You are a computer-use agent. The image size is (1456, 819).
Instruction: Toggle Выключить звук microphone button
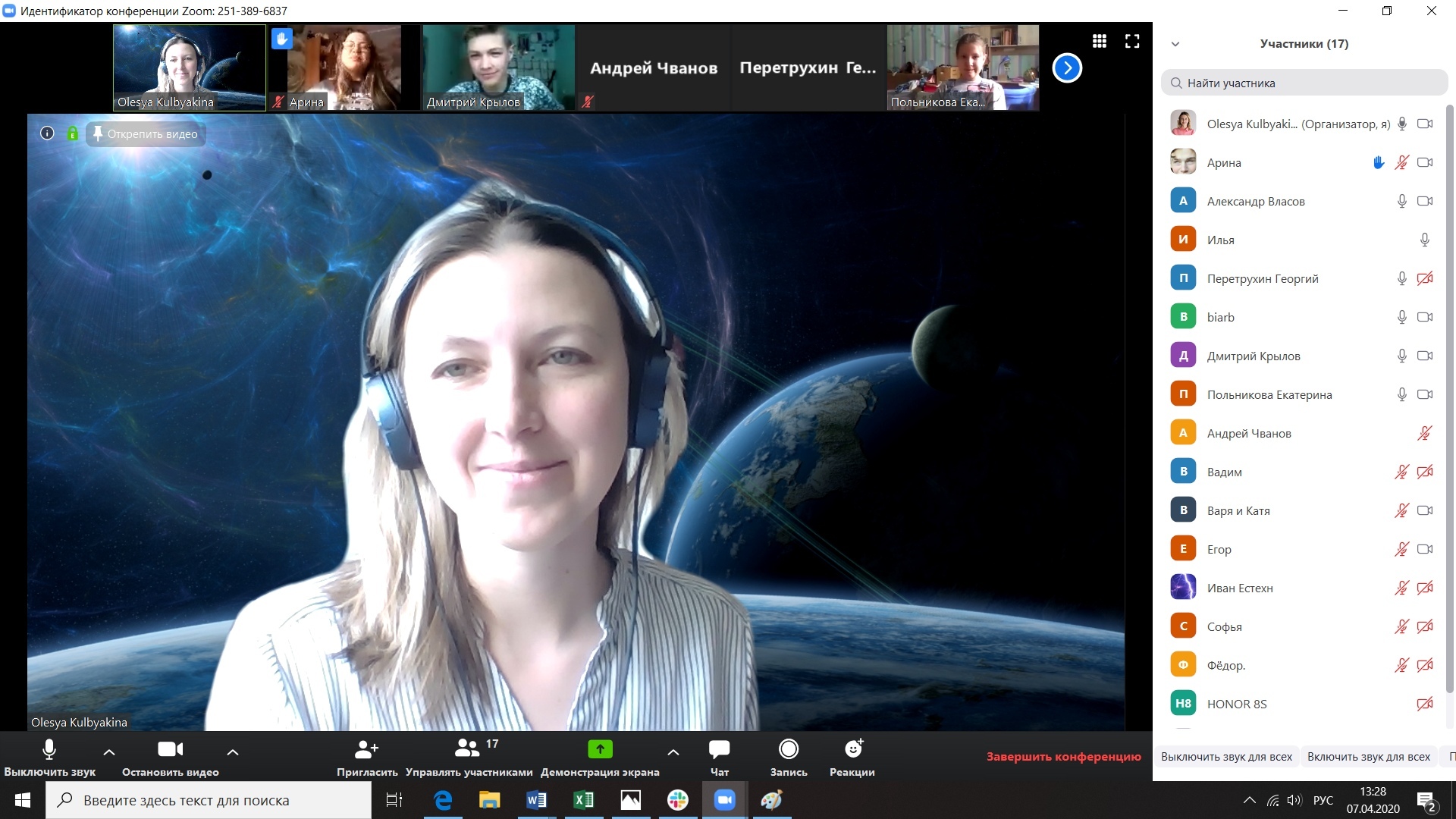click(x=49, y=757)
